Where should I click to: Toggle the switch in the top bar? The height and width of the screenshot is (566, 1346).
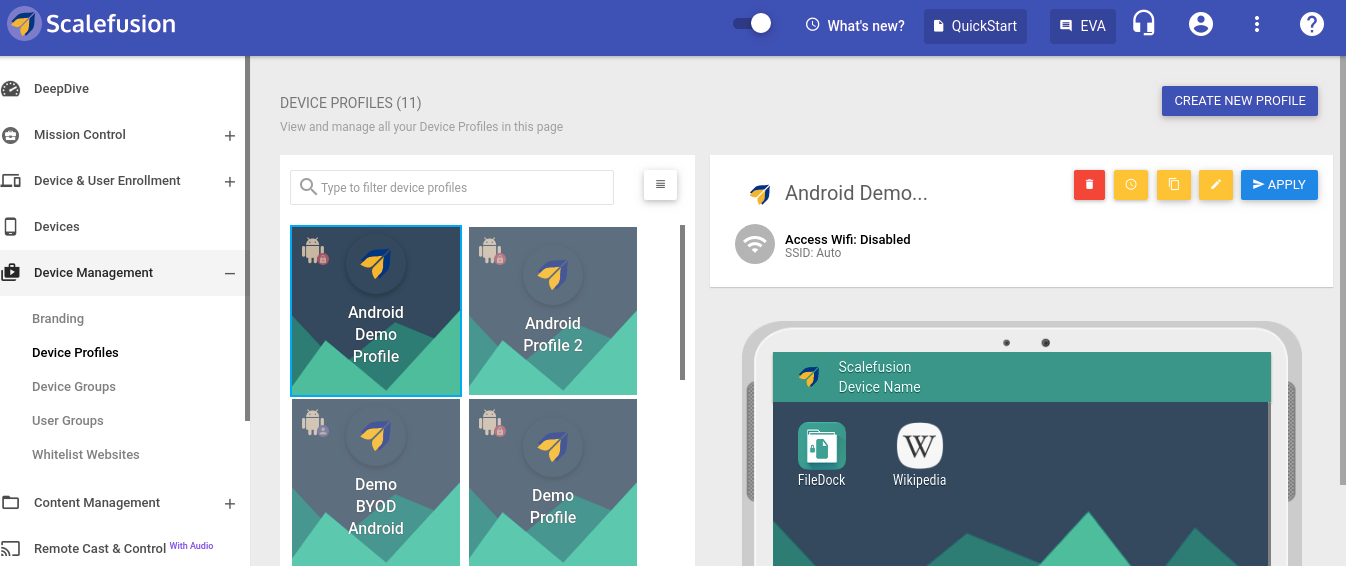pos(752,24)
